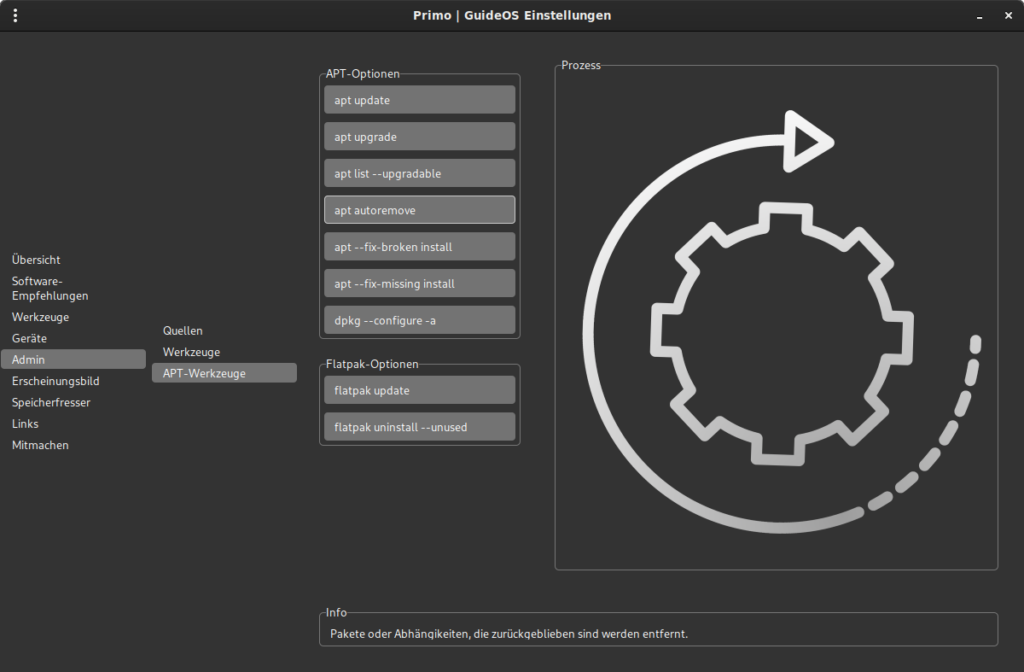This screenshot has width=1024, height=672.
Task: Open the three-dot menu in title bar
Action: [x=15, y=15]
